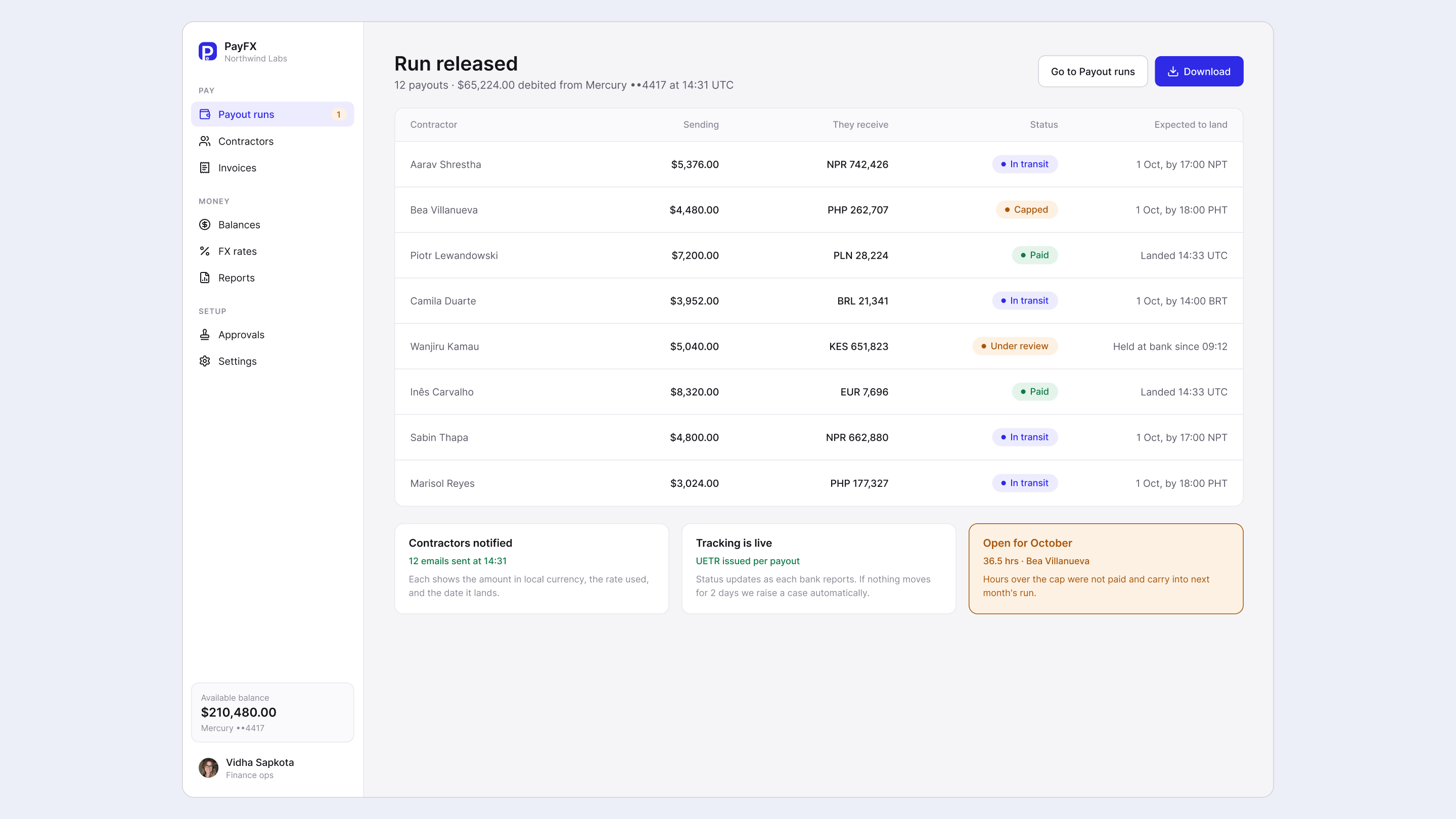This screenshot has height=819, width=1456.
Task: Click the Tracking is live card
Action: [x=818, y=569]
